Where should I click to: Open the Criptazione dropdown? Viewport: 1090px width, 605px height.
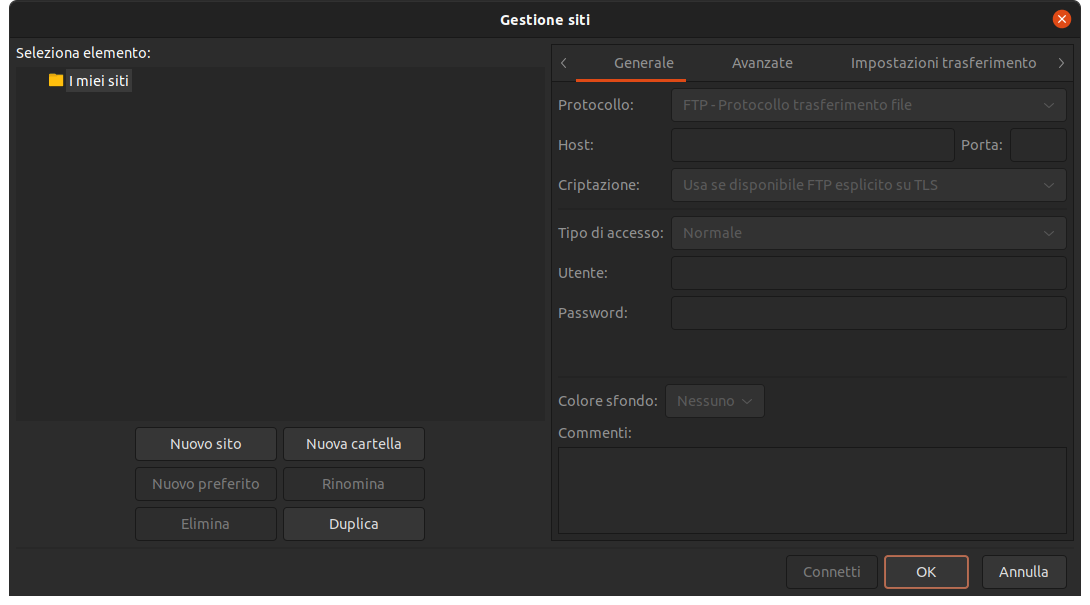click(x=868, y=185)
